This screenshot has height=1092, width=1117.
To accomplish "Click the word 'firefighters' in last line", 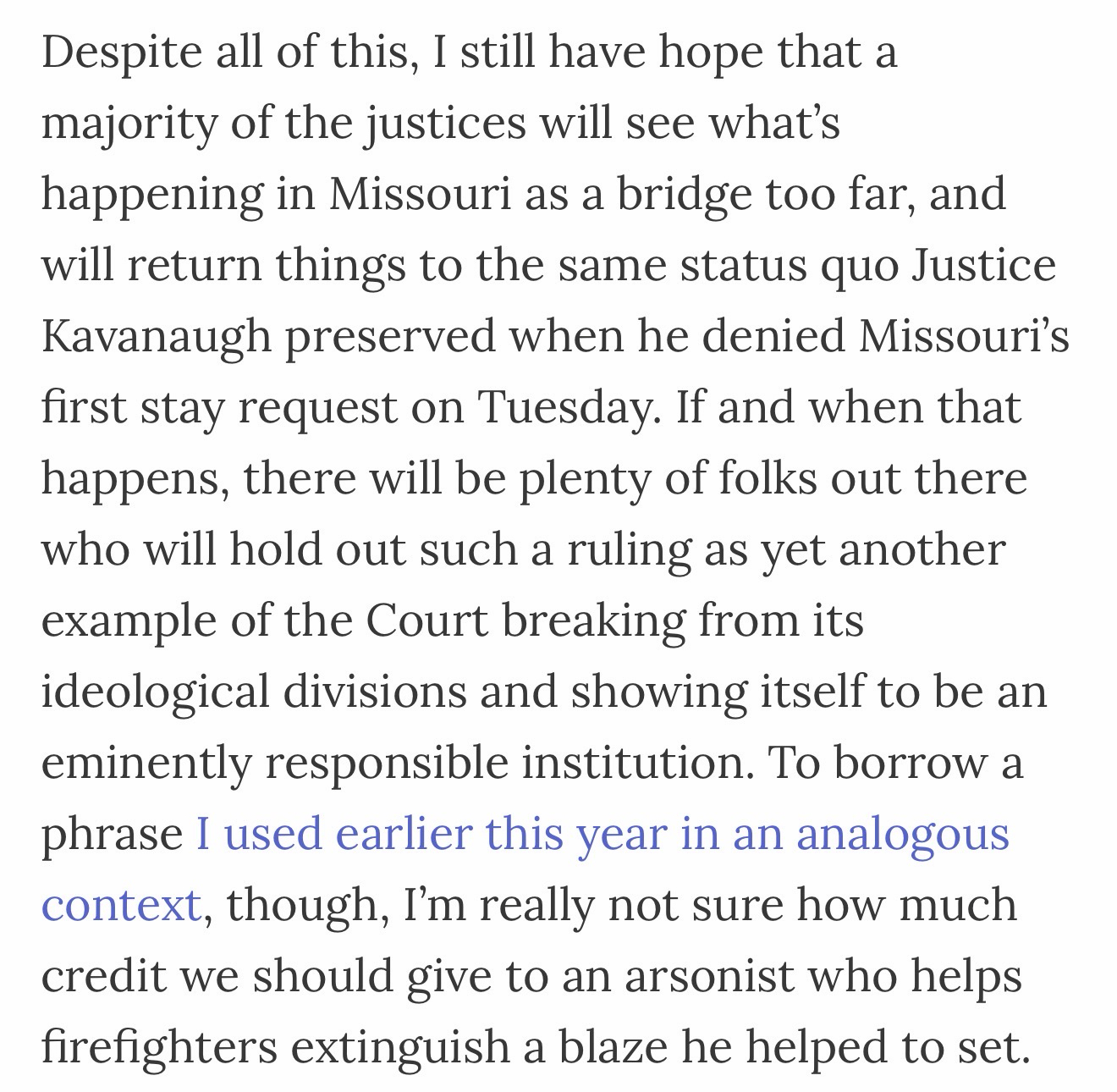I will click(159, 1046).
